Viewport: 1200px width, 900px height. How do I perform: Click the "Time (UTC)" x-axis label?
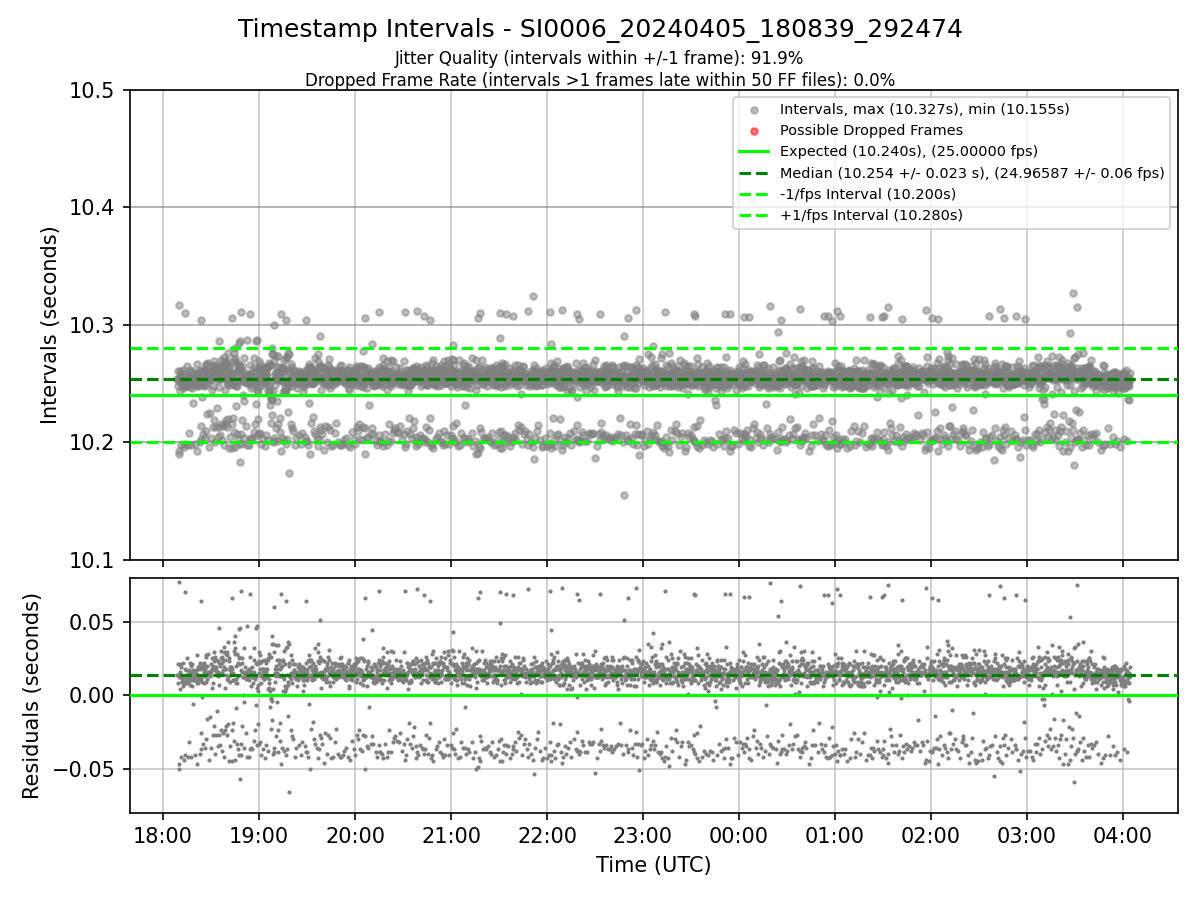pyautogui.click(x=653, y=865)
